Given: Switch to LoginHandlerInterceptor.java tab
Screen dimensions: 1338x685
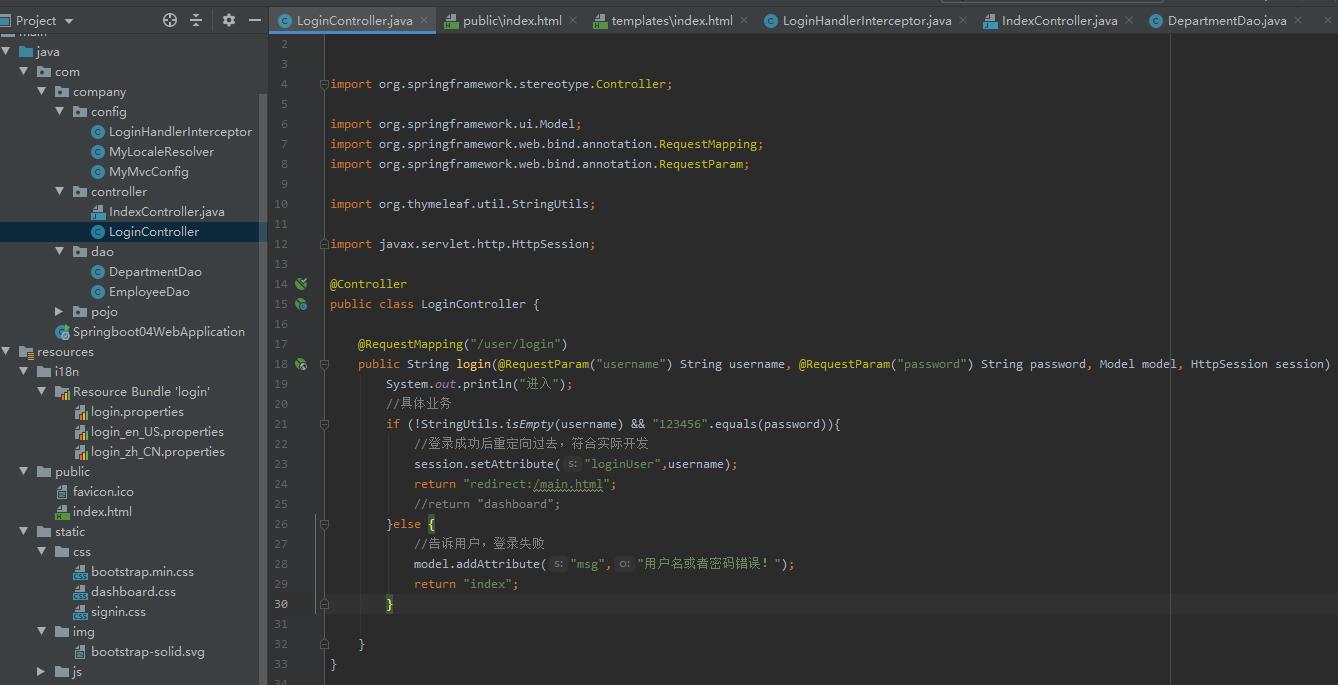Looking at the screenshot, I should (x=867, y=20).
